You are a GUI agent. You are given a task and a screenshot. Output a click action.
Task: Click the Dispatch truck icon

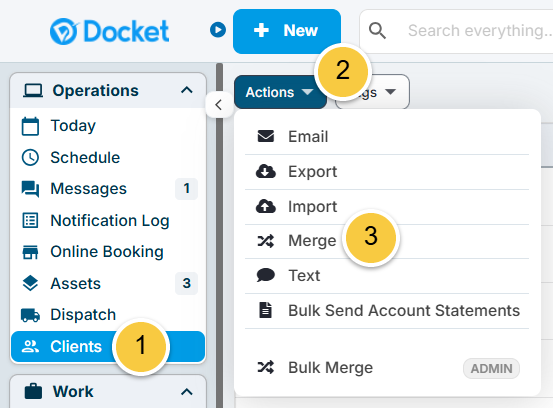tap(30, 315)
